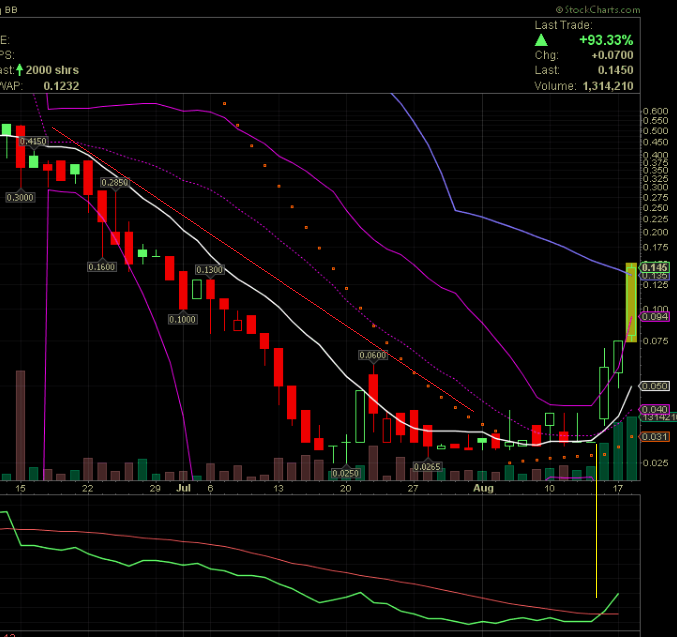The height and width of the screenshot is (637, 677).
Task: Click the tall volume bar near date 15
Action: coord(20,425)
